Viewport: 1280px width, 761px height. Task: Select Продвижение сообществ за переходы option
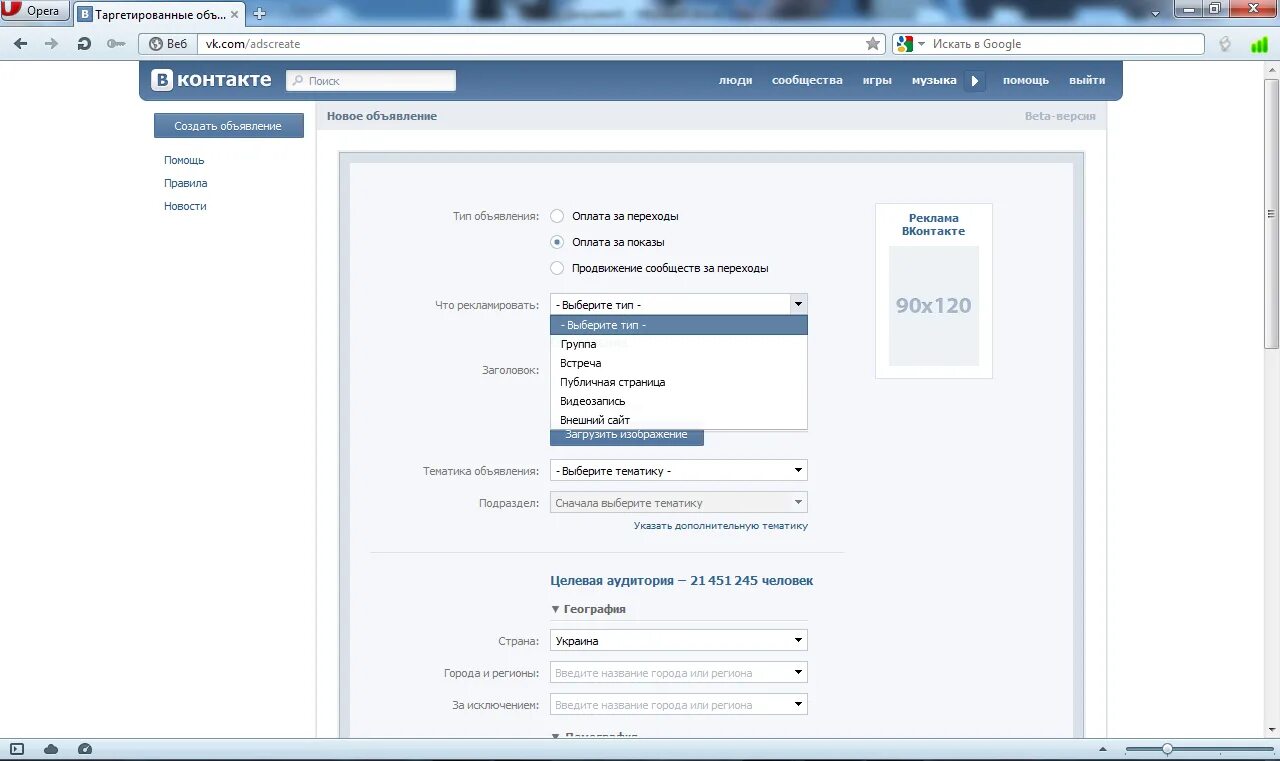[557, 268]
